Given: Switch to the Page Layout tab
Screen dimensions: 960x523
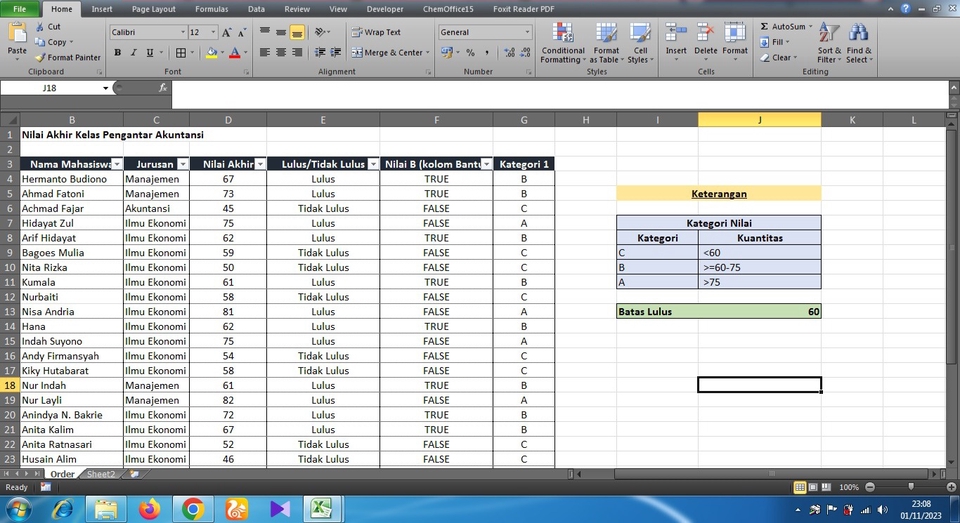Looking at the screenshot, I should [x=154, y=9].
